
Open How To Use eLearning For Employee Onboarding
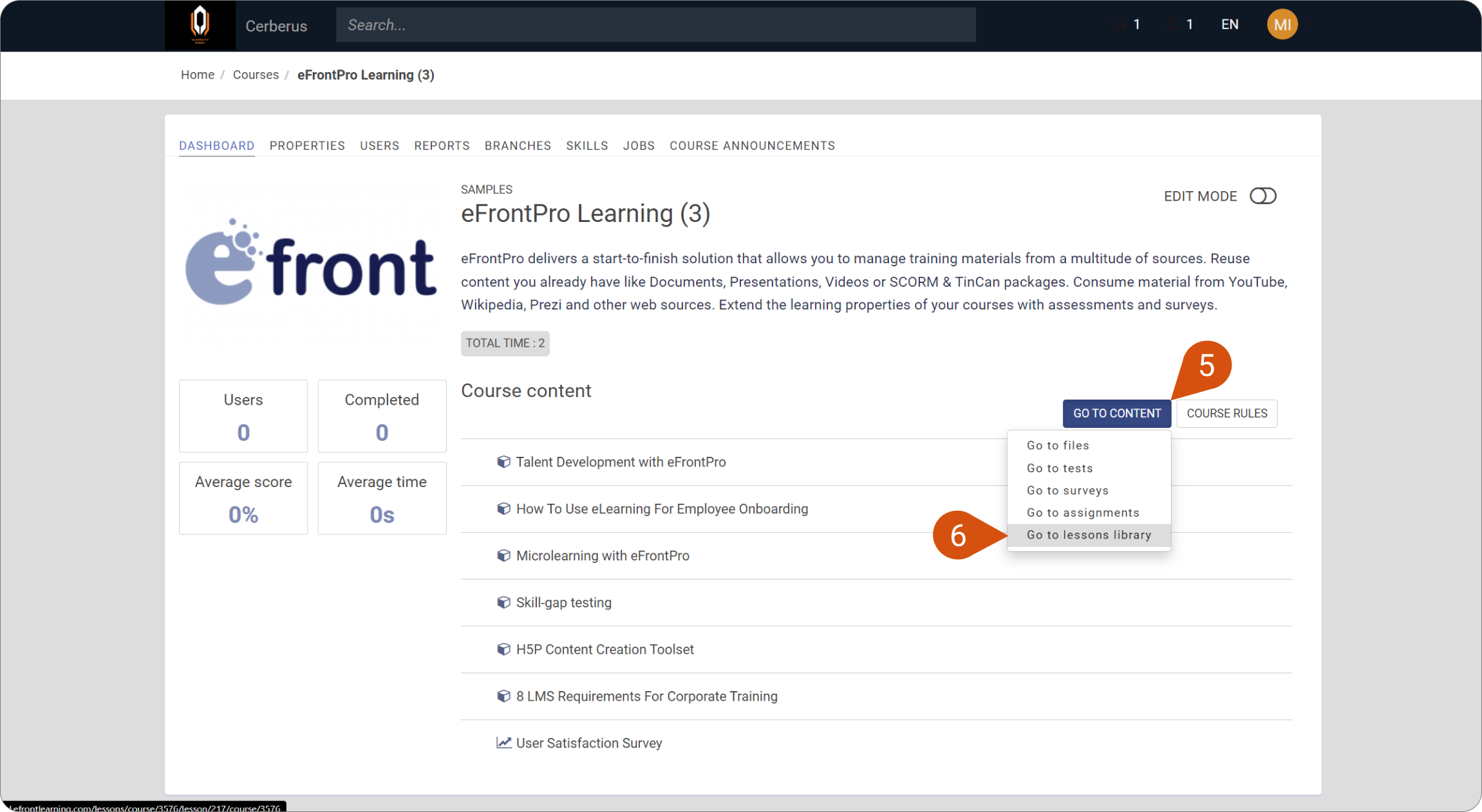pos(662,509)
